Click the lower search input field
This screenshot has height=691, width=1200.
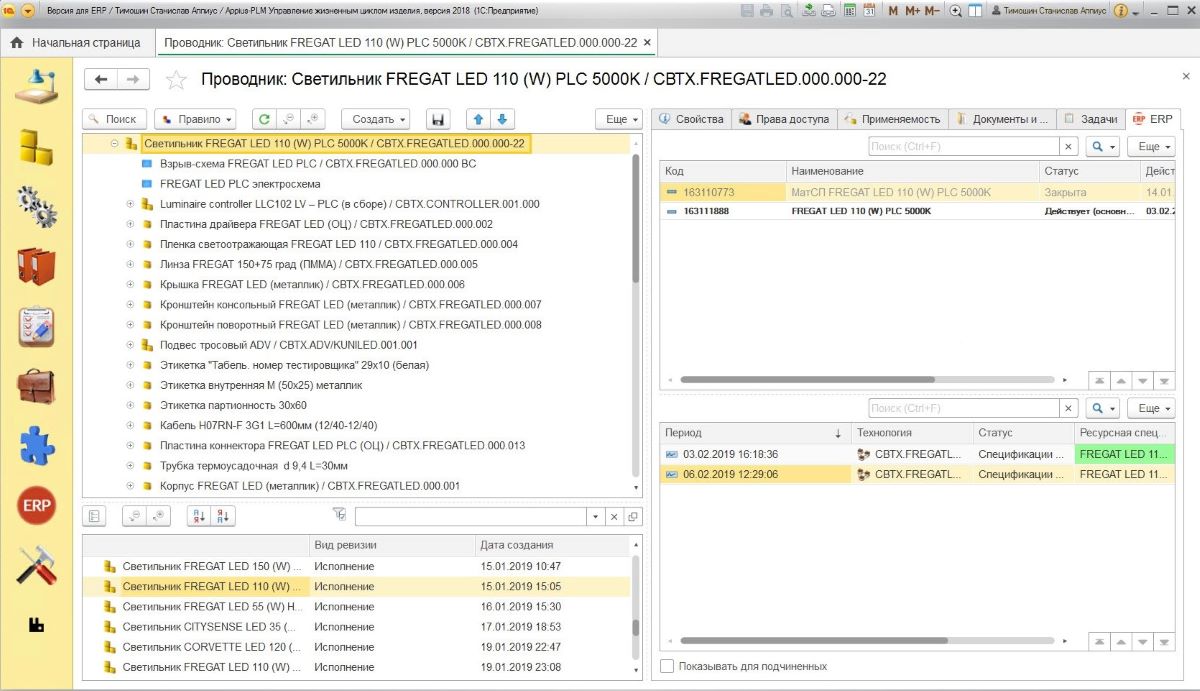pos(963,408)
